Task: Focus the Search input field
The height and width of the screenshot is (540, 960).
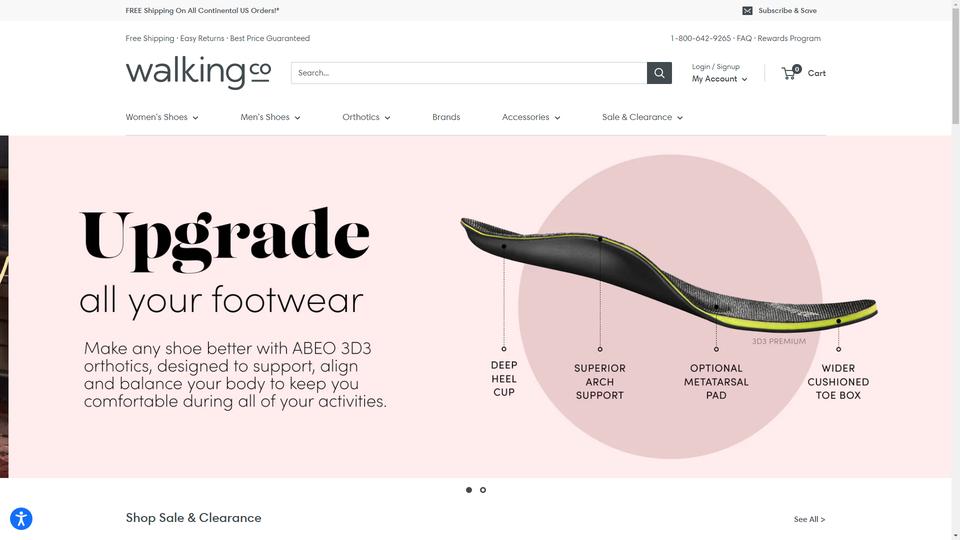Action: (x=469, y=73)
